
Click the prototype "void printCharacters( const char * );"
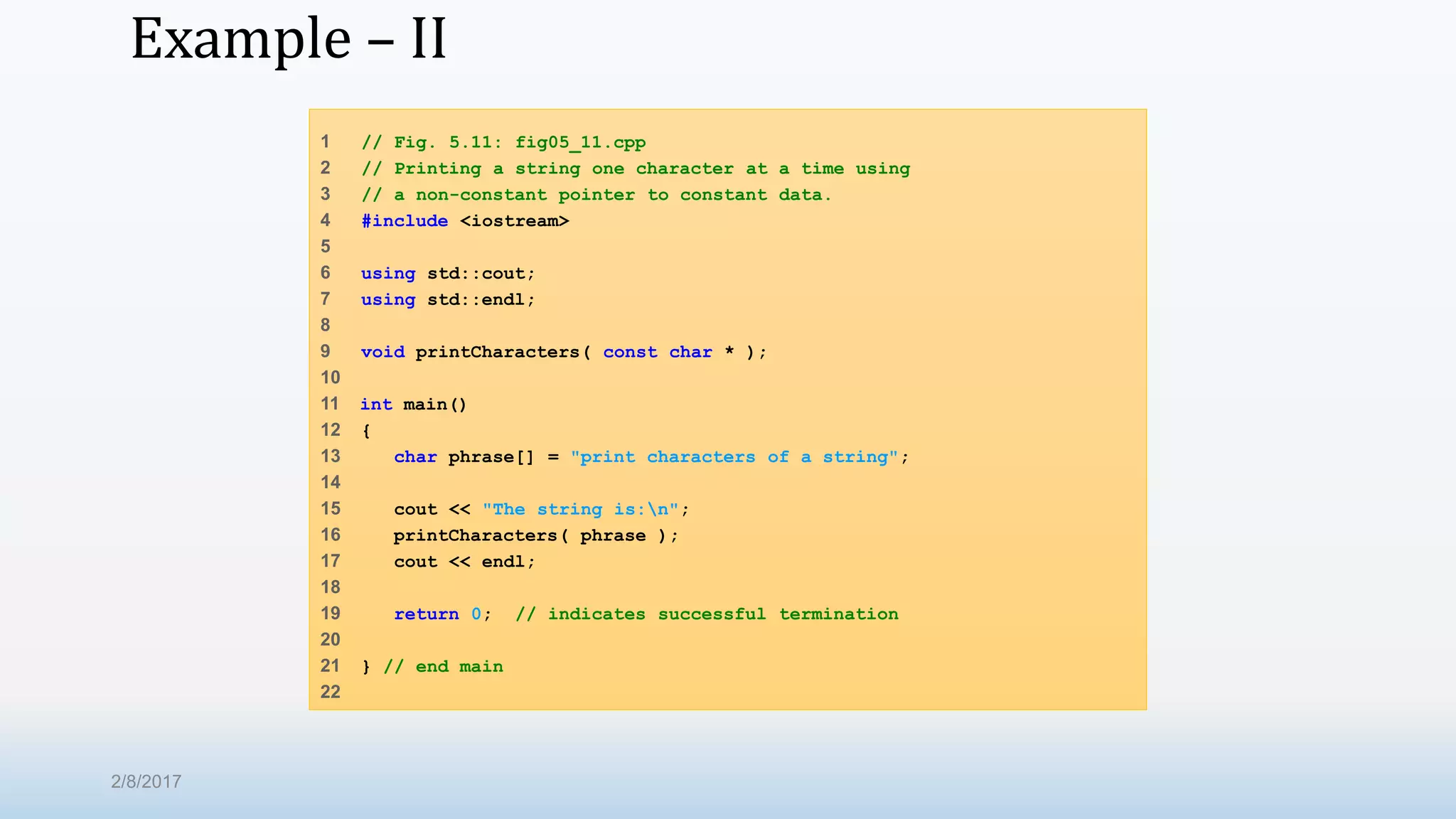[x=564, y=352]
